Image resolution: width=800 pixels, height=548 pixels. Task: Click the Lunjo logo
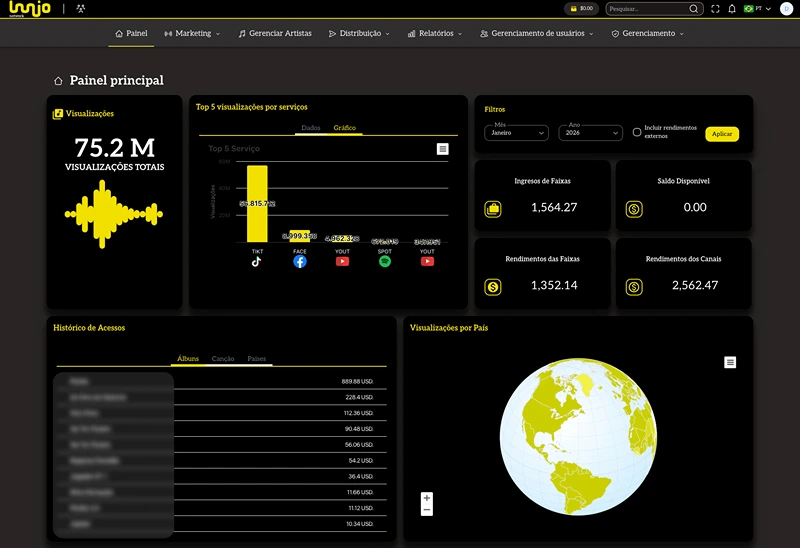pos(30,9)
